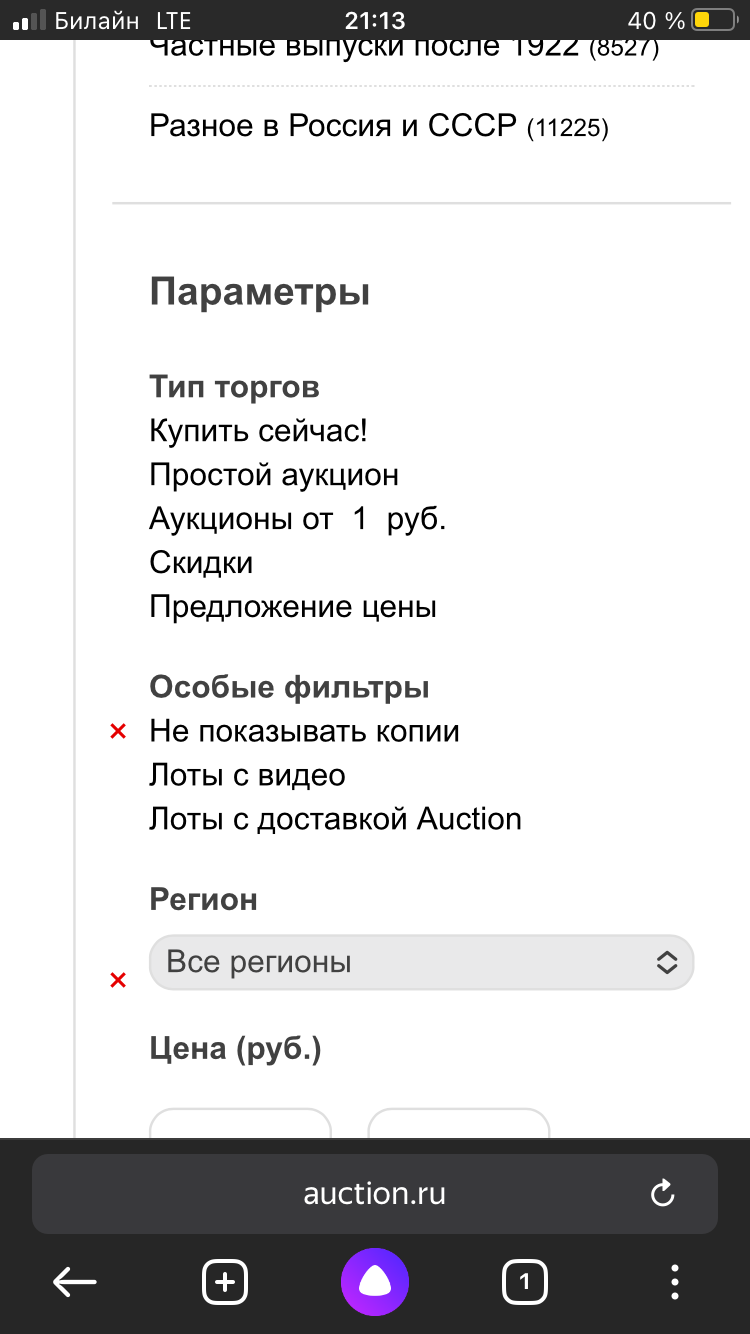Open the 'Все регионы' dropdown

pyautogui.click(x=420, y=962)
